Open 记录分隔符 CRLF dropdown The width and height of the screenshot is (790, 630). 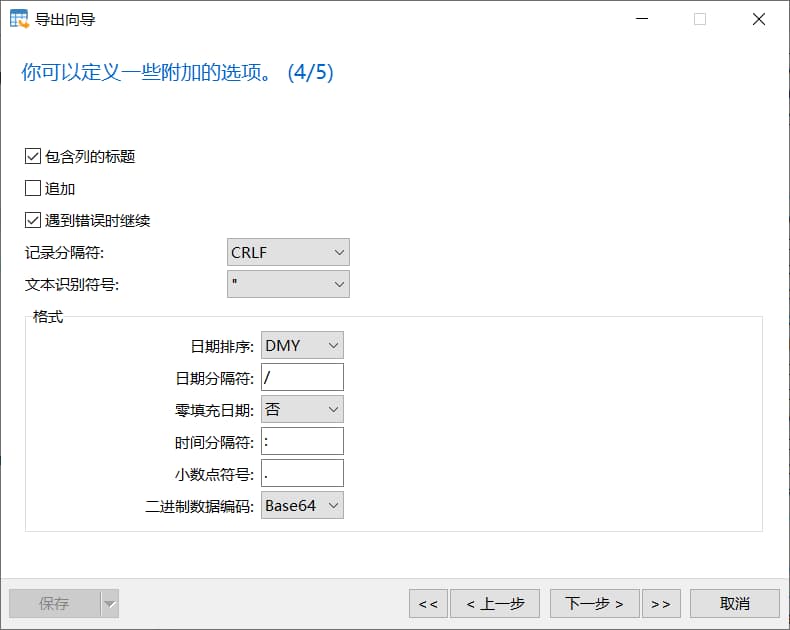point(288,252)
